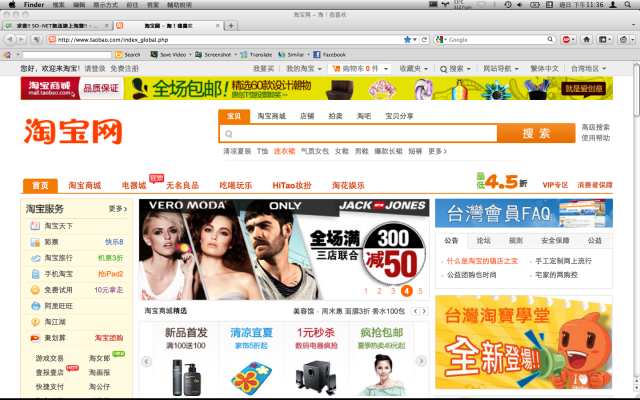Click the browser URL address field
Image resolution: width=640 pixels, height=400 pixels.
coord(229,40)
